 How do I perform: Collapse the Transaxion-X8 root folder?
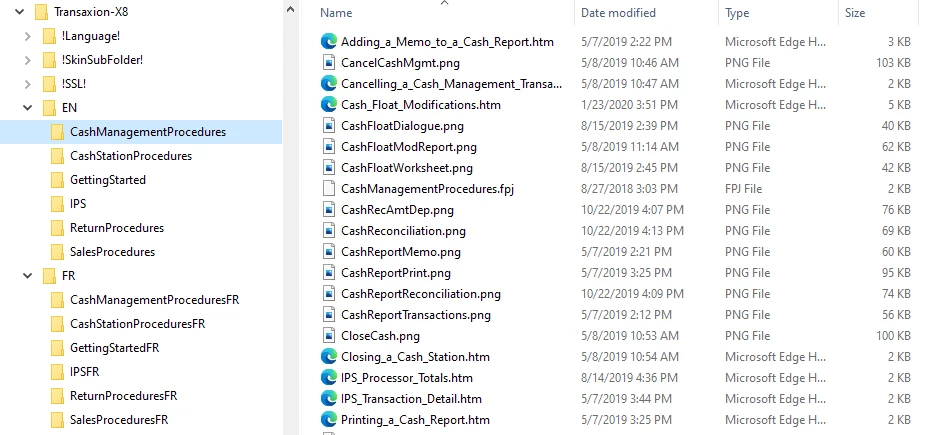19,12
